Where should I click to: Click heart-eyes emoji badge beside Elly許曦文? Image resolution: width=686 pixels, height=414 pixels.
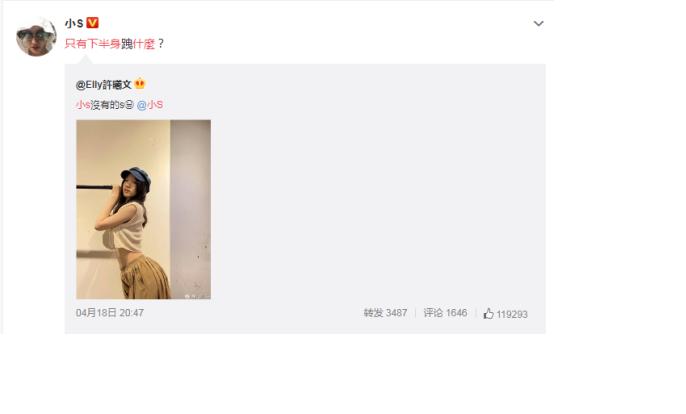point(140,84)
